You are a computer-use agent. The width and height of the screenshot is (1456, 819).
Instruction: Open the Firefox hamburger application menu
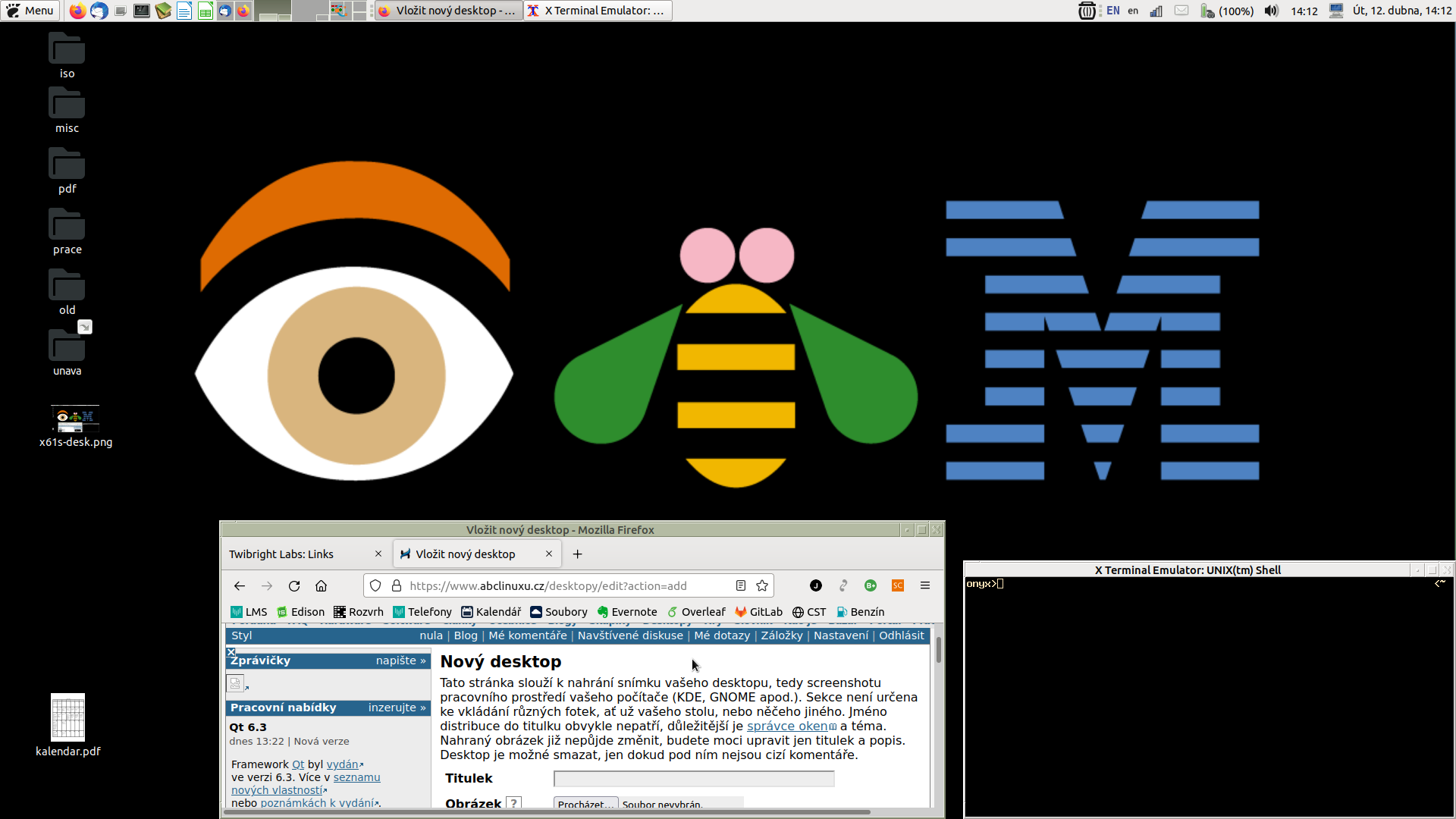tap(925, 585)
